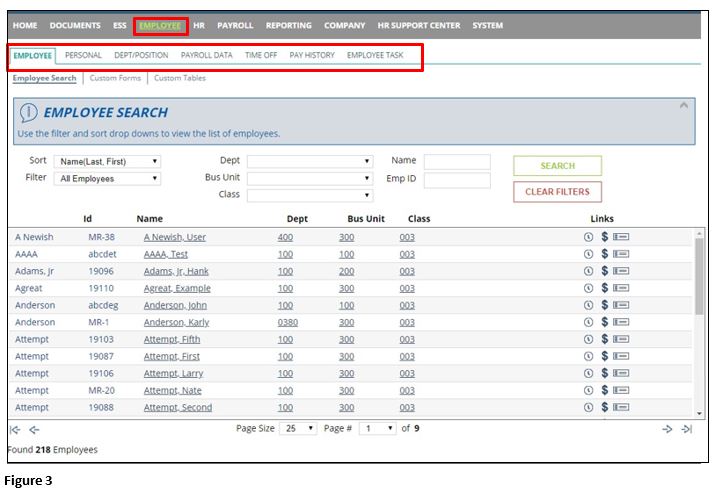Click the CLEAR FILTERS button
The width and height of the screenshot is (716, 503).
[558, 192]
